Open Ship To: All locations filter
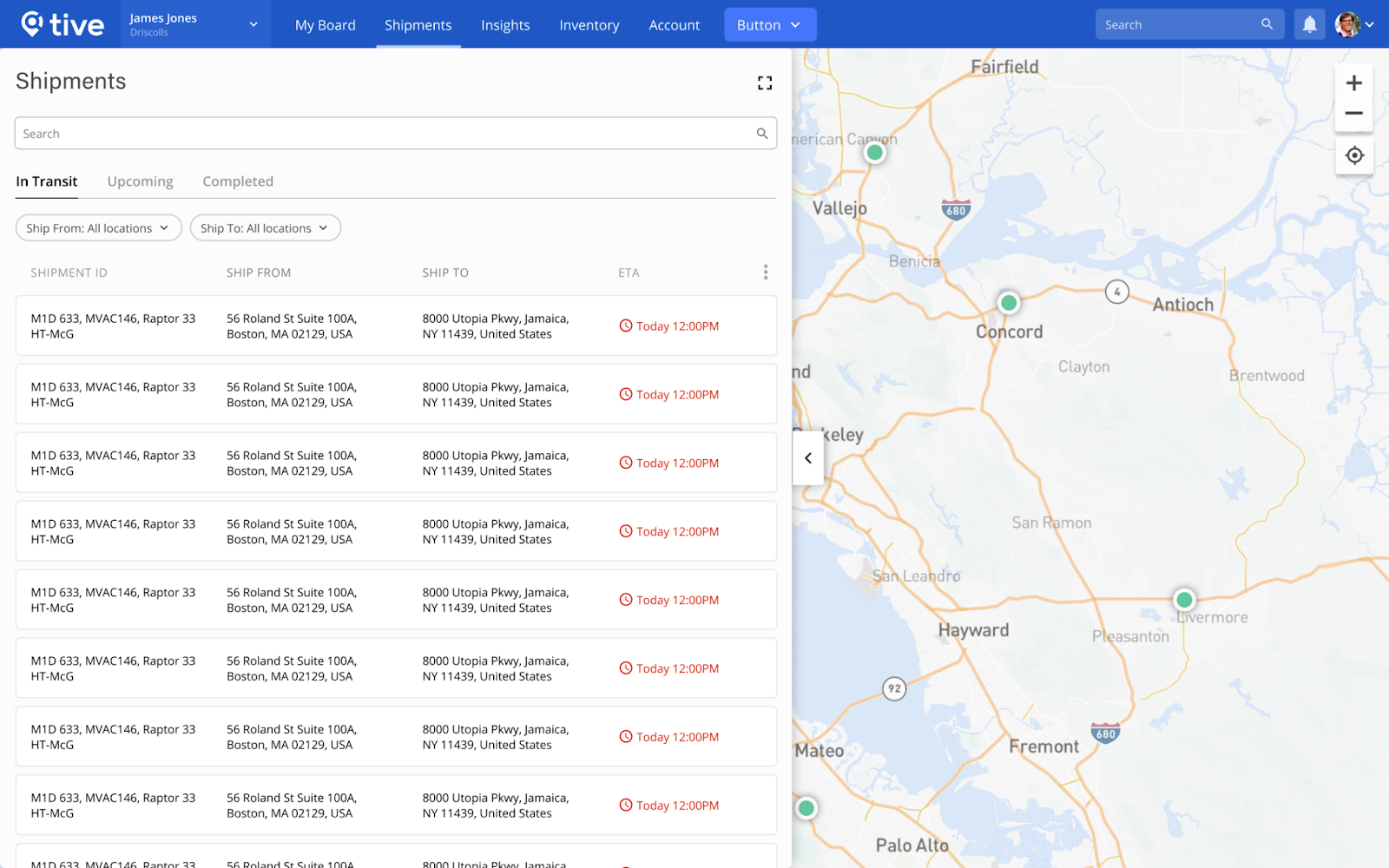Screen dimensions: 1389x868 [265, 227]
